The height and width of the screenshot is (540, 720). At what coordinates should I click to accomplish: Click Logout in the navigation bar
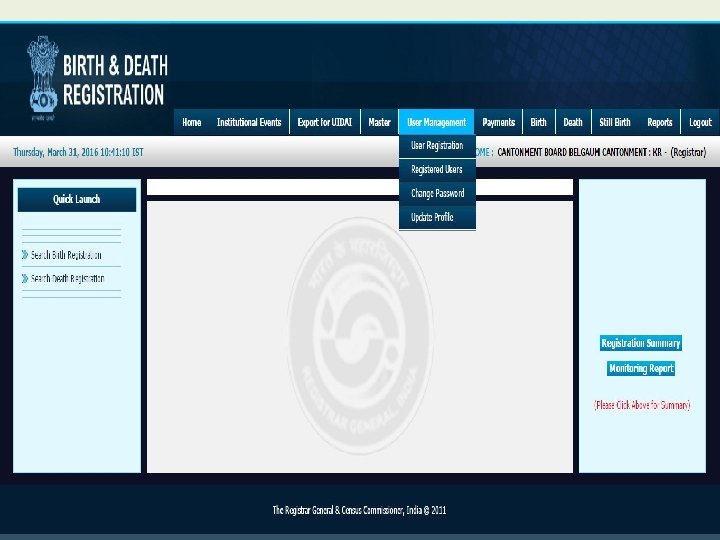pyautogui.click(x=700, y=122)
